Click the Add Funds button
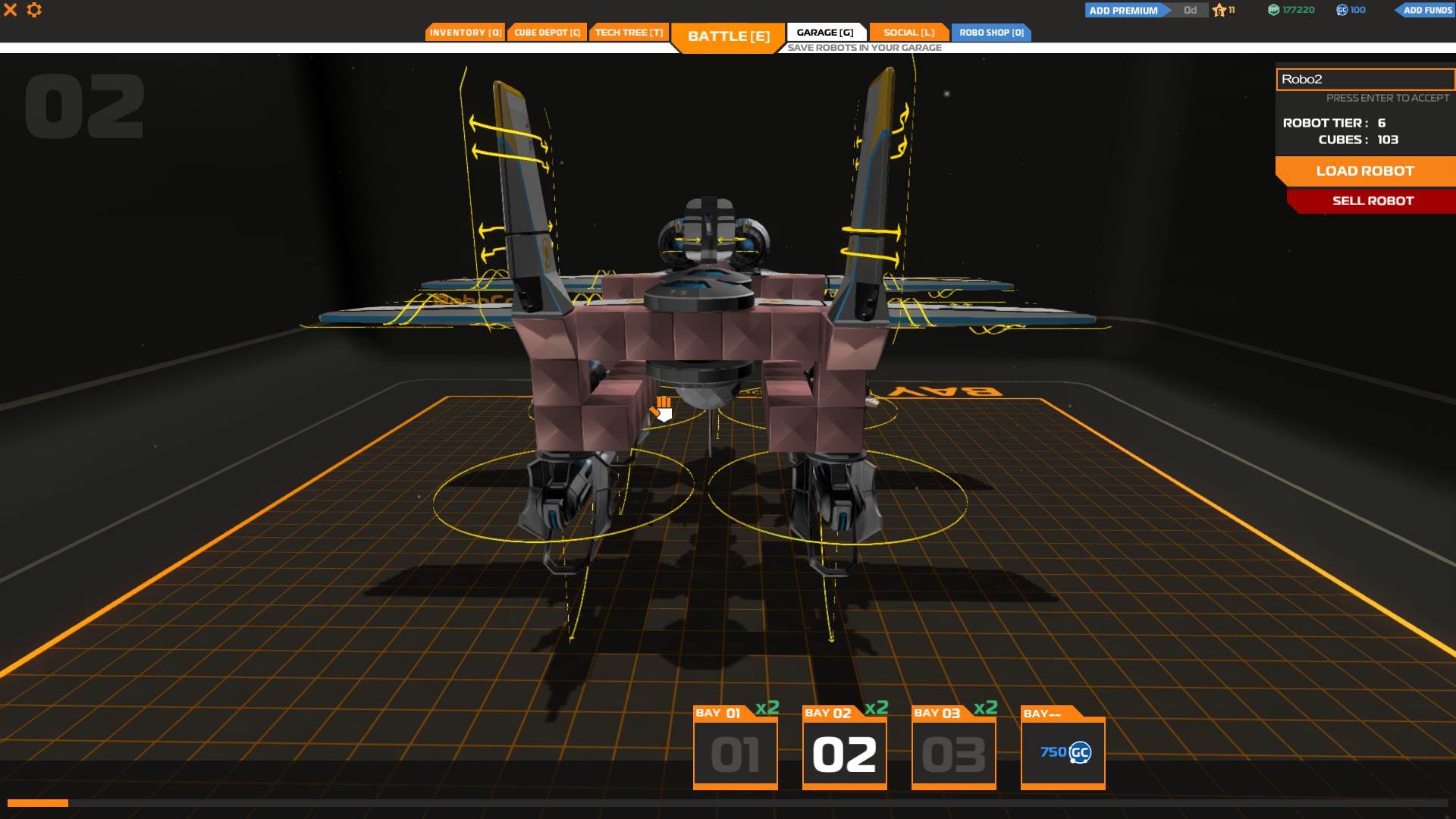This screenshot has width=1456, height=819. click(1426, 10)
